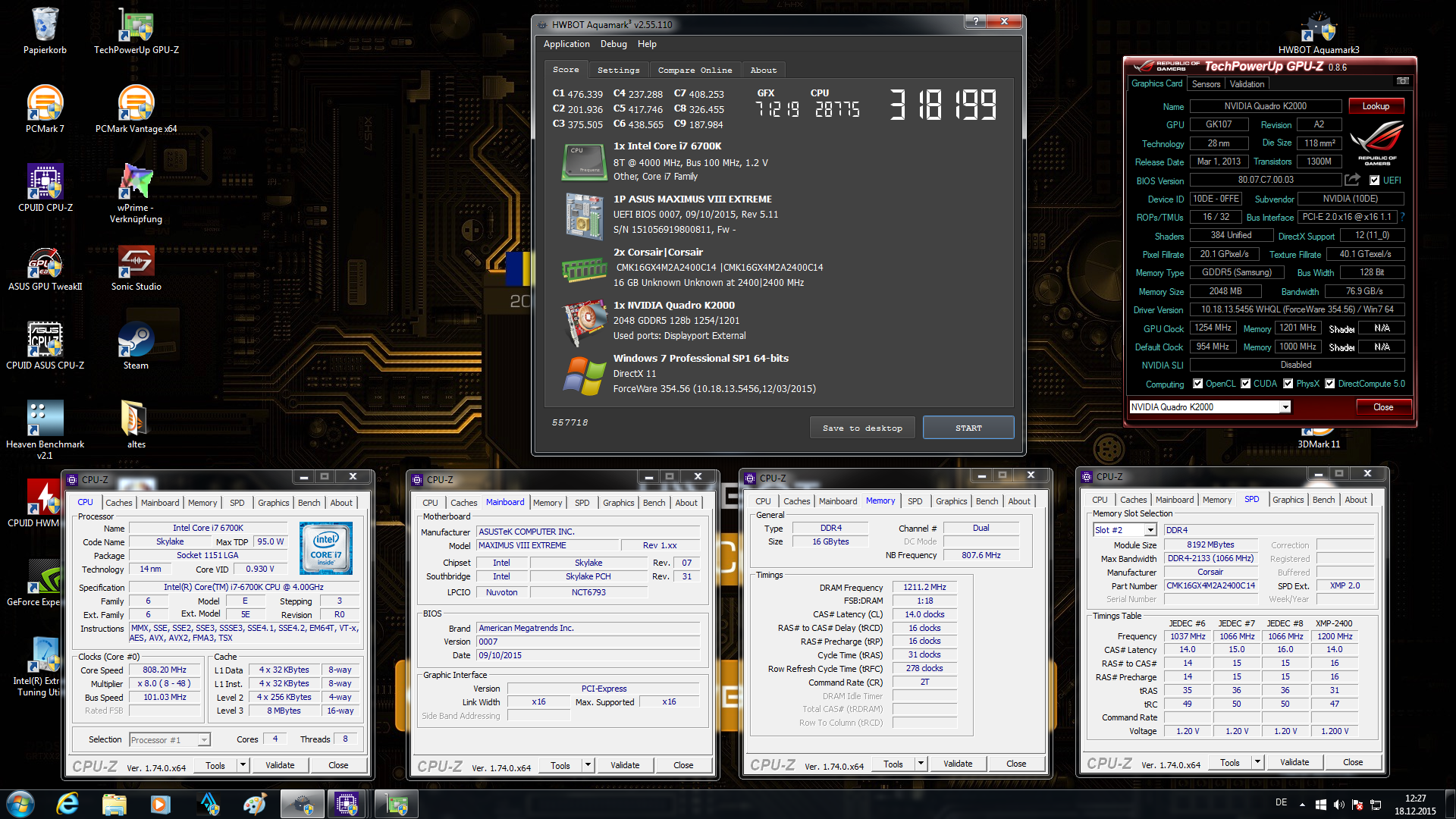Image resolution: width=1456 pixels, height=819 pixels.
Task: Toggle UEFI checkbox in GPU-Z
Action: 1374,180
